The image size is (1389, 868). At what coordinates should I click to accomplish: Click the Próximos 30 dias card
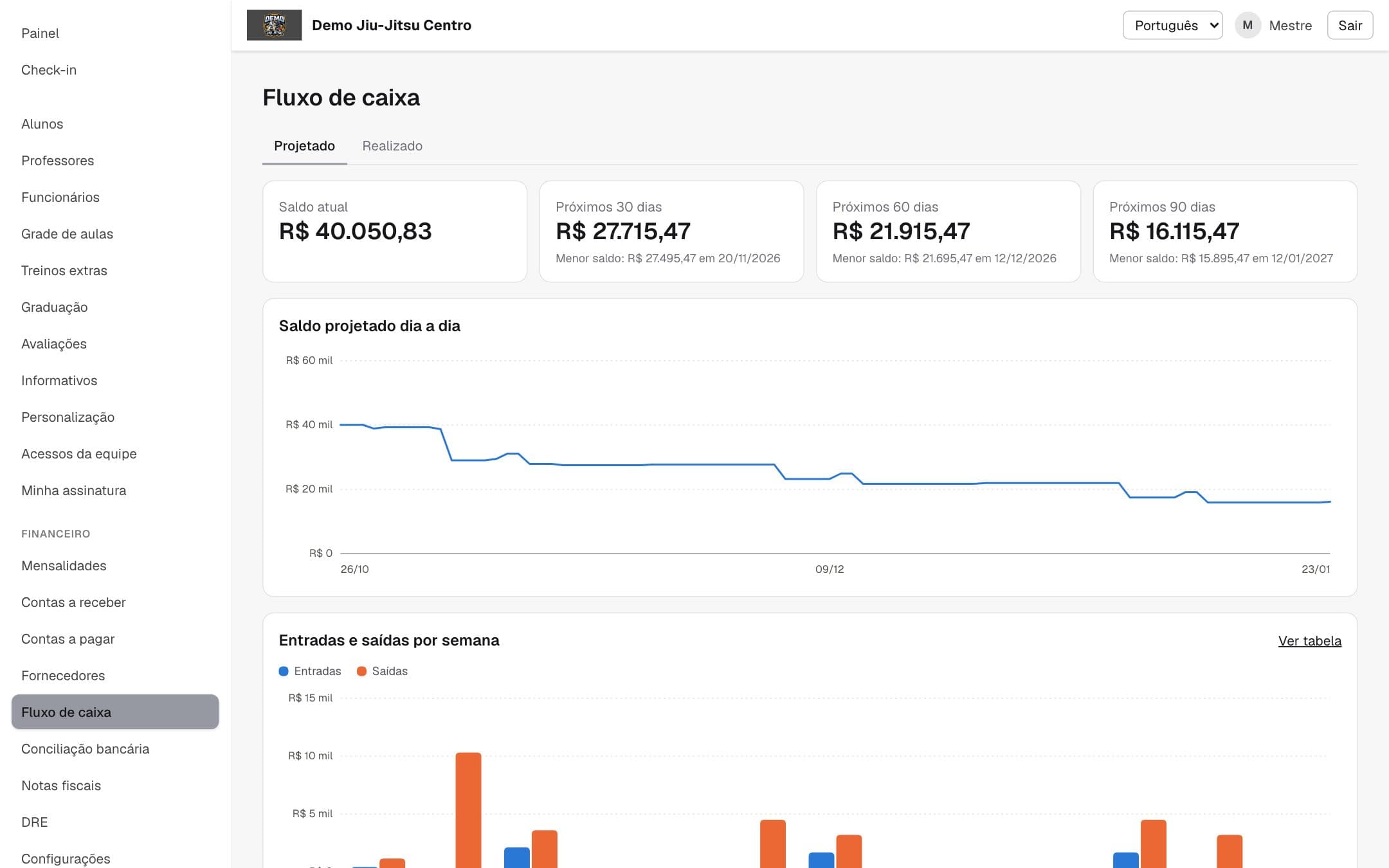(671, 231)
